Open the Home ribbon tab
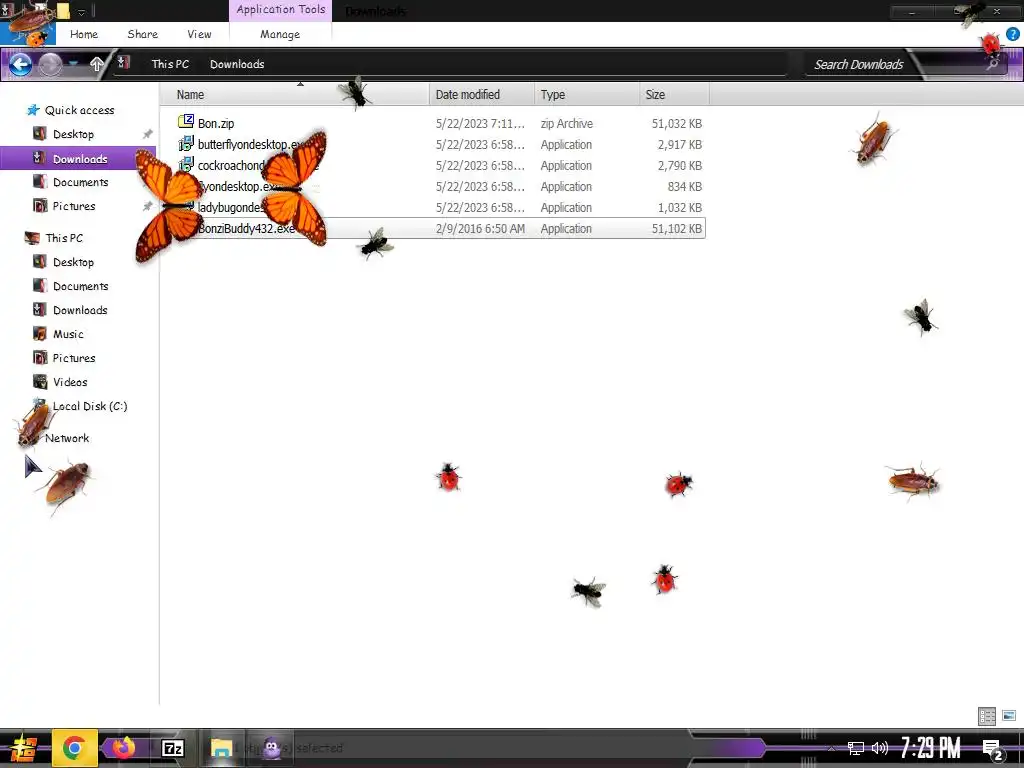 coord(84,34)
